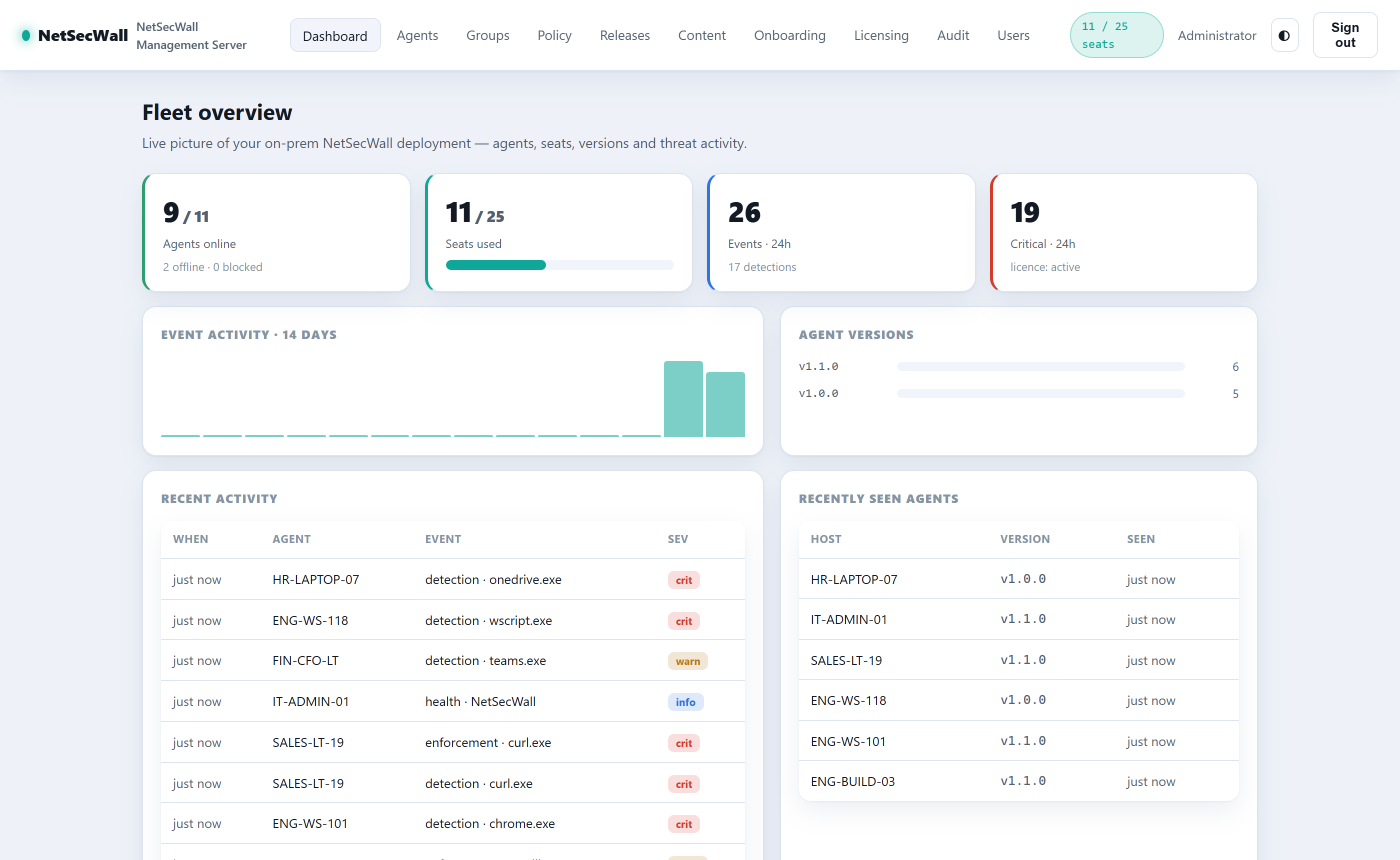Image resolution: width=1400 pixels, height=860 pixels.
Task: Click the info badge for NetSecWall health
Action: click(685, 702)
